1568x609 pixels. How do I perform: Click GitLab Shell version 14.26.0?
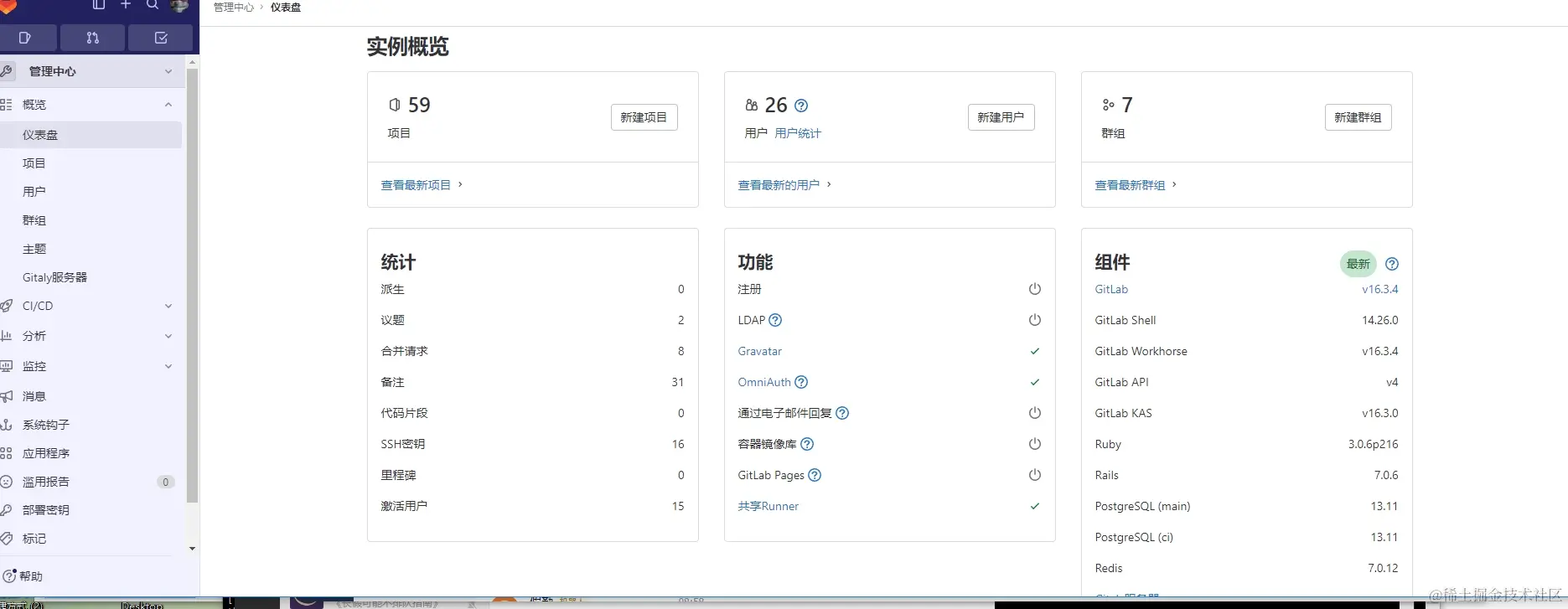(x=1380, y=320)
